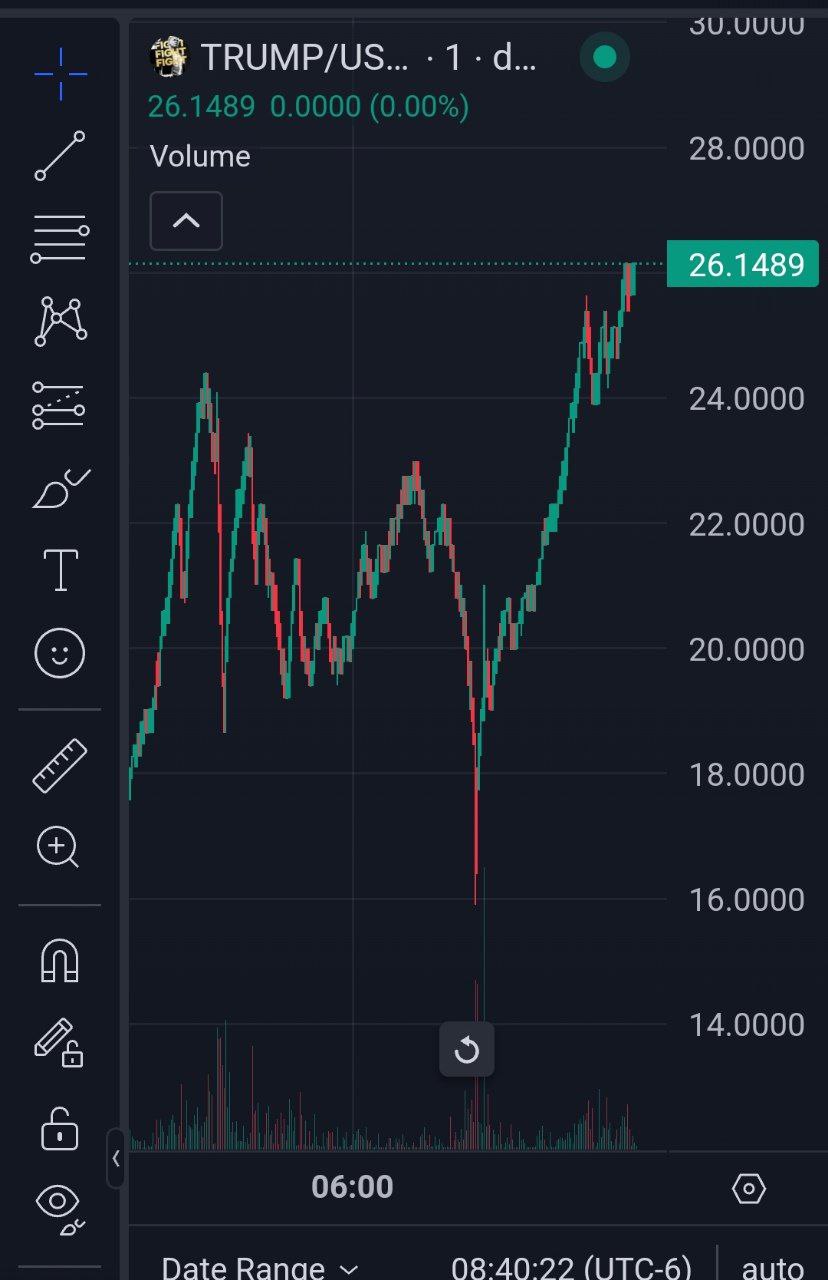Open the TRUMP/US symbol title
This screenshot has width=828, height=1280.
pyautogui.click(x=305, y=58)
